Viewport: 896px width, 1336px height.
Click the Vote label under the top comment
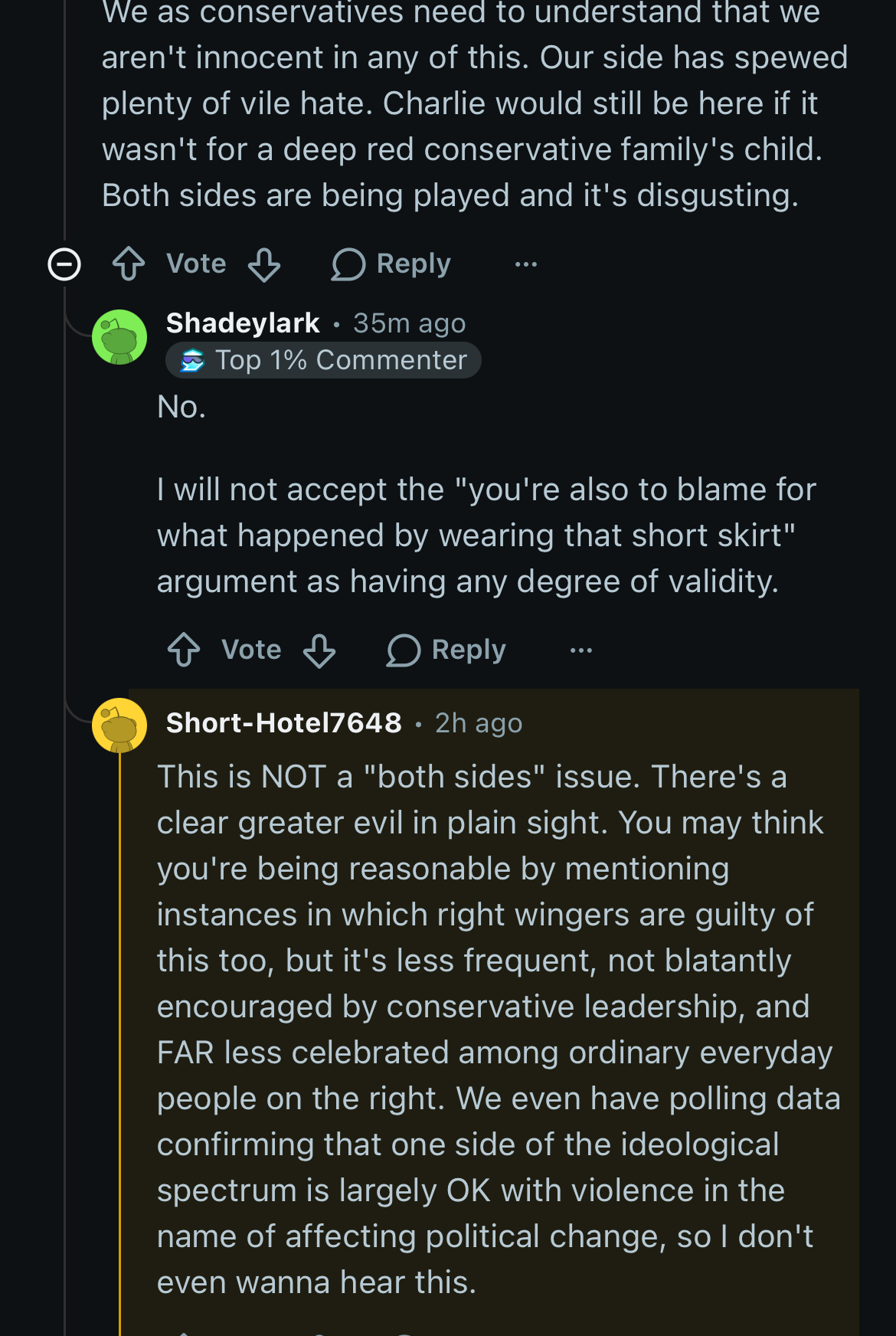[196, 264]
